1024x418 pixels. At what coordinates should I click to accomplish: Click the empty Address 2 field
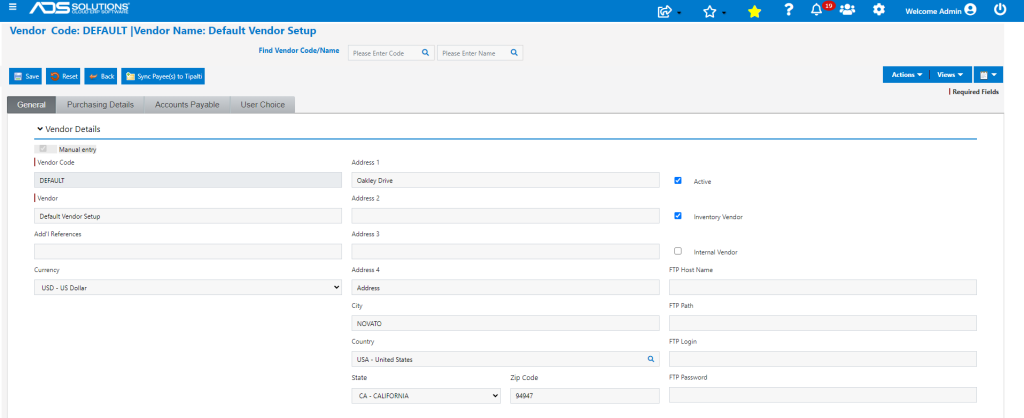505,216
